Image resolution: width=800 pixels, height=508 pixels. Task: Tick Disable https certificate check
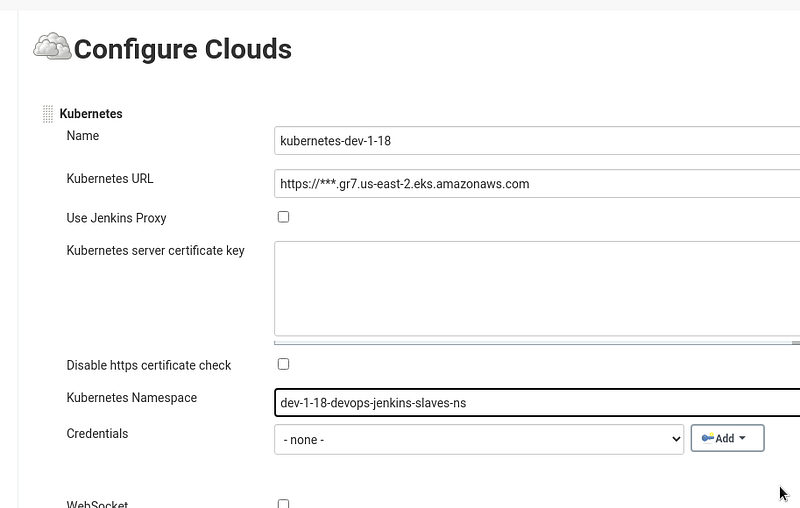pos(283,364)
